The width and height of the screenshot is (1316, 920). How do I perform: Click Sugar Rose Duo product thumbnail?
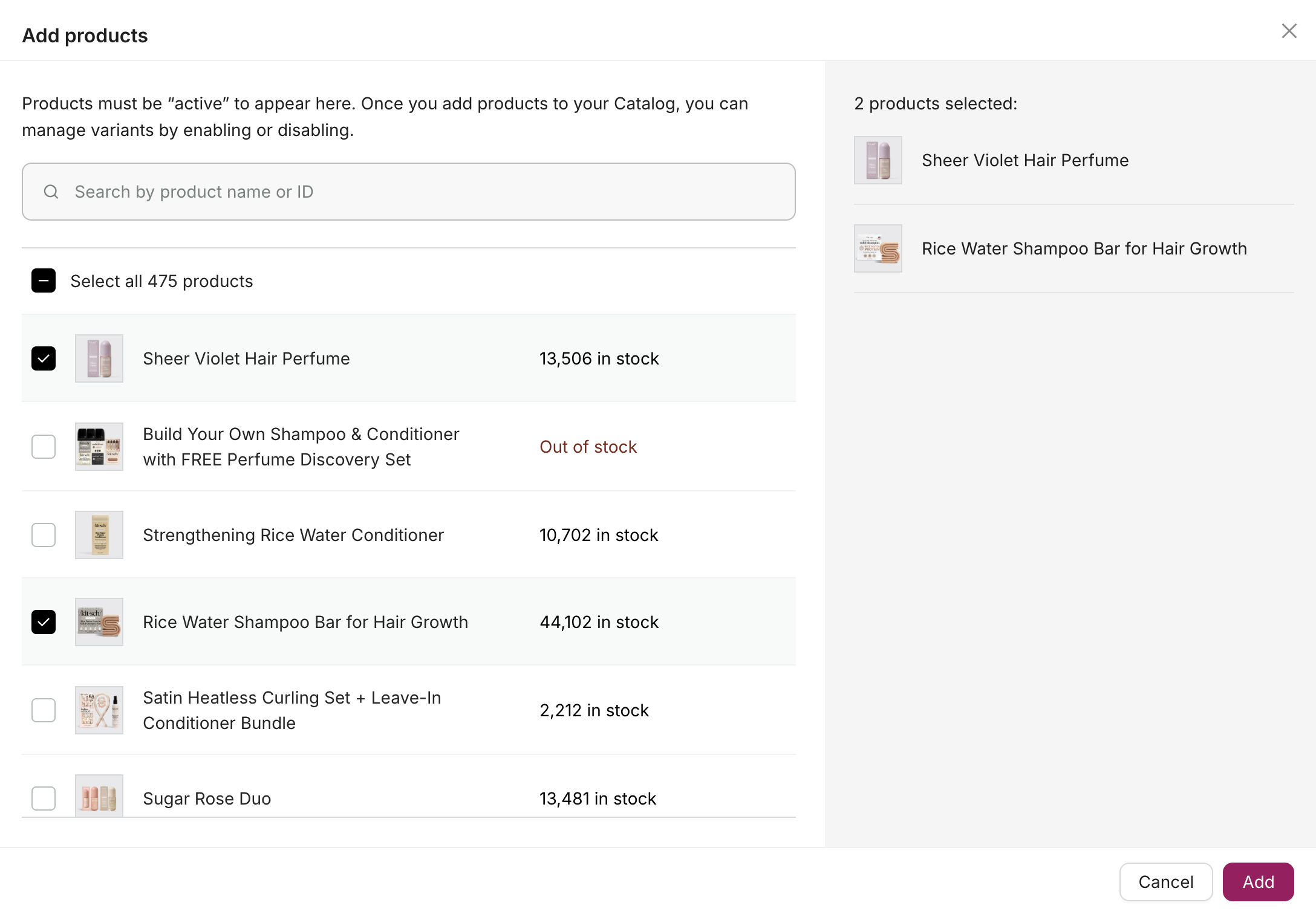pyautogui.click(x=99, y=797)
